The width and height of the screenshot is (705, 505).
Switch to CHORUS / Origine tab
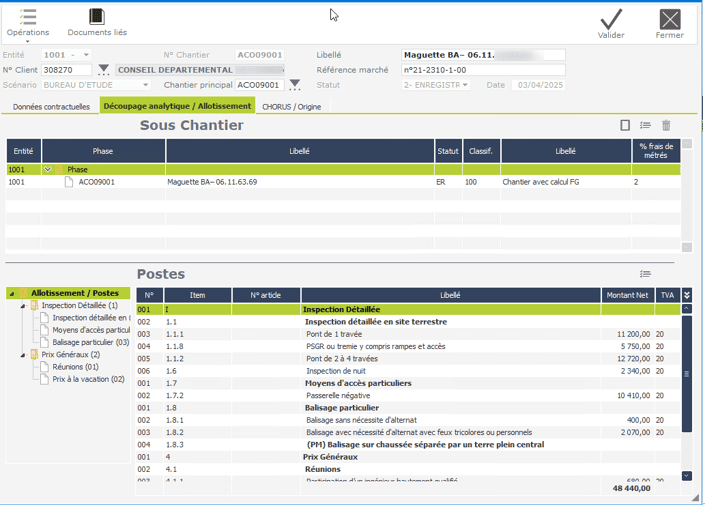click(x=291, y=107)
